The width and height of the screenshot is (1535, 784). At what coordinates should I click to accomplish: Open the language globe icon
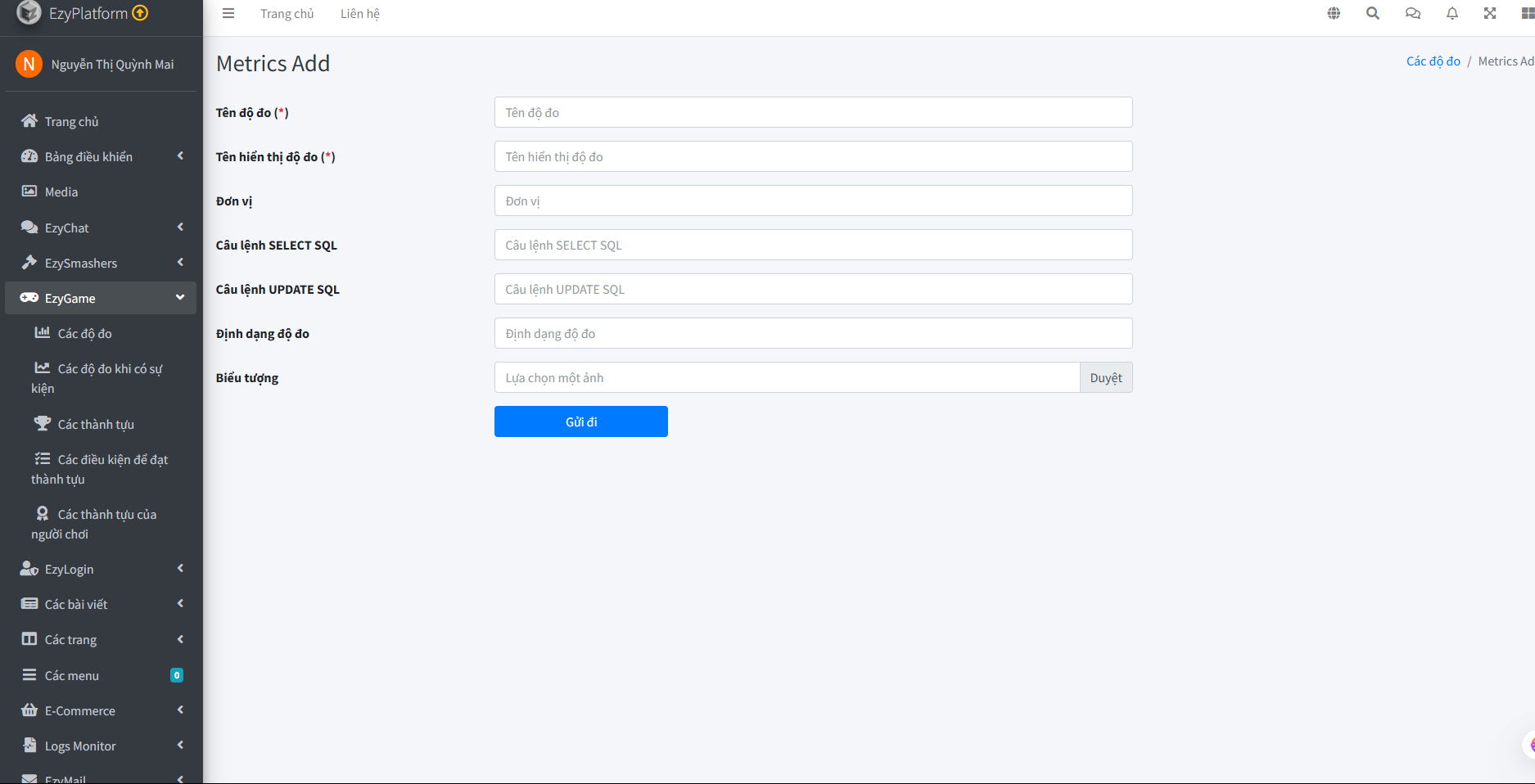[1333, 13]
